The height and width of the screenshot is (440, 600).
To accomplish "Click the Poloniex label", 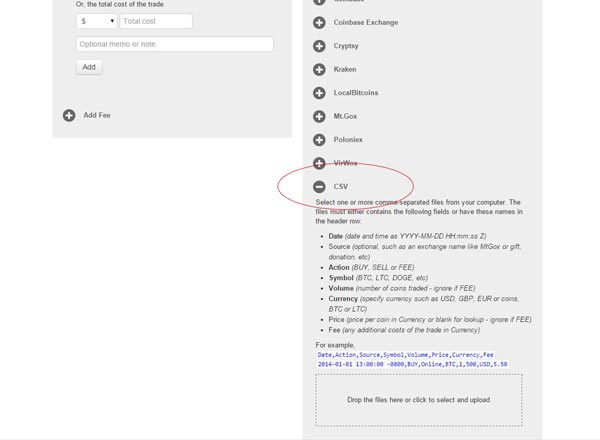I will click(348, 140).
